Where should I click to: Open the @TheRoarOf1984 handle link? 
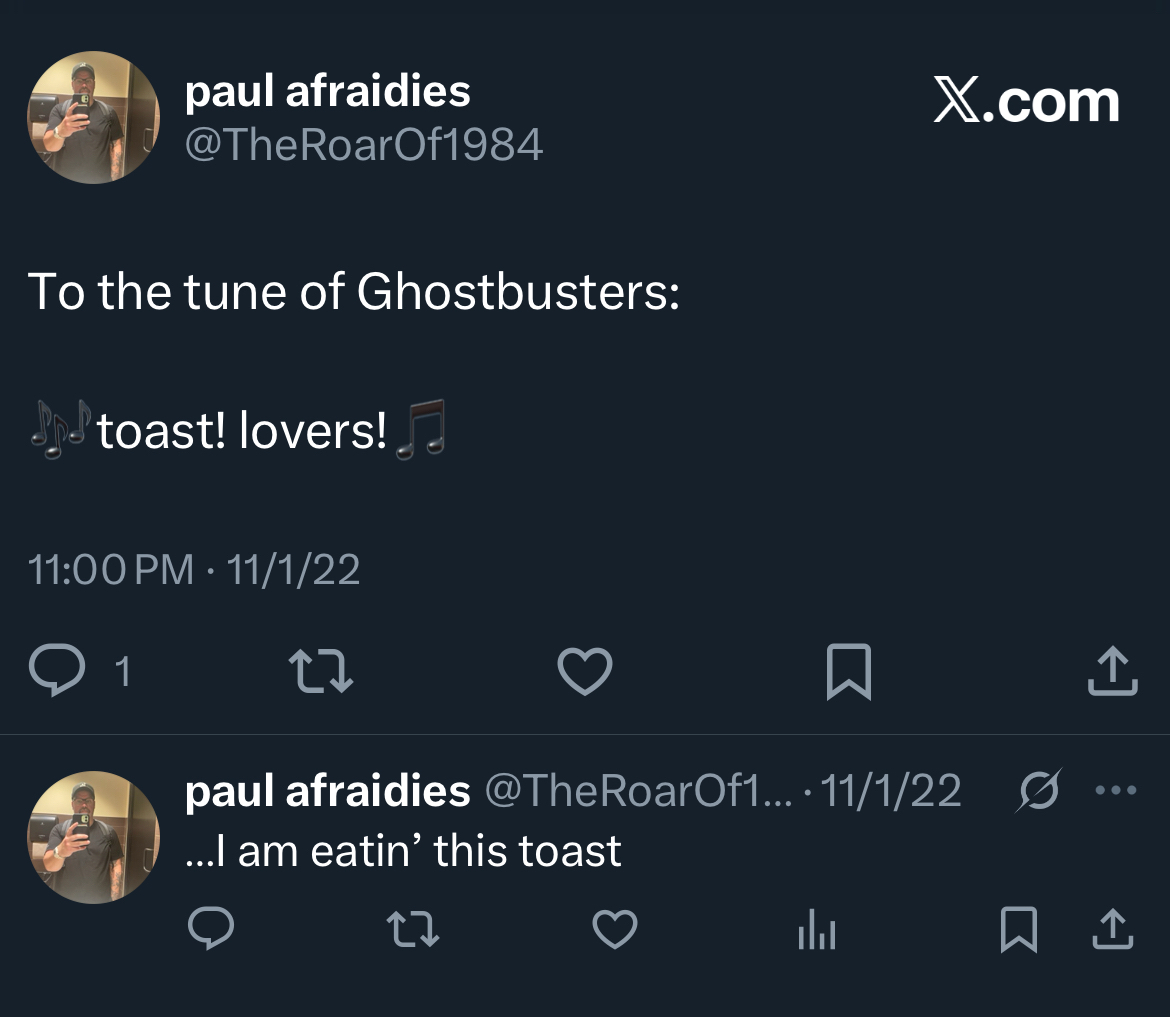click(x=364, y=145)
